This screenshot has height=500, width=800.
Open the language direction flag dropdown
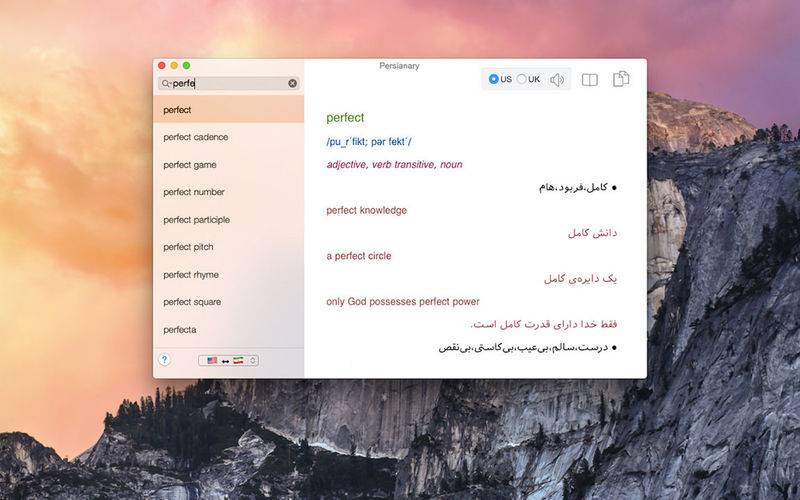click(x=228, y=360)
